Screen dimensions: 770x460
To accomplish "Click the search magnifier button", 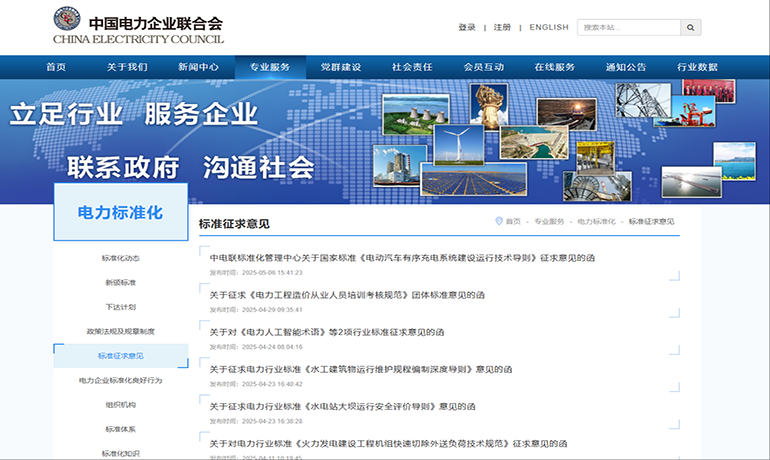I will click(690, 27).
